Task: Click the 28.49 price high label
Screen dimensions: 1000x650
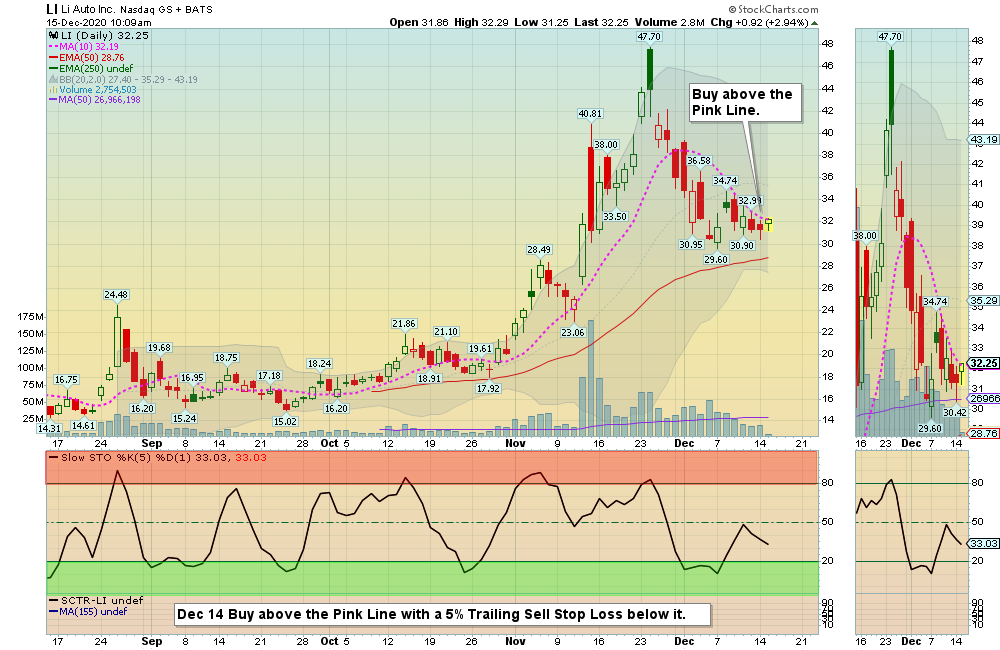Action: (539, 249)
